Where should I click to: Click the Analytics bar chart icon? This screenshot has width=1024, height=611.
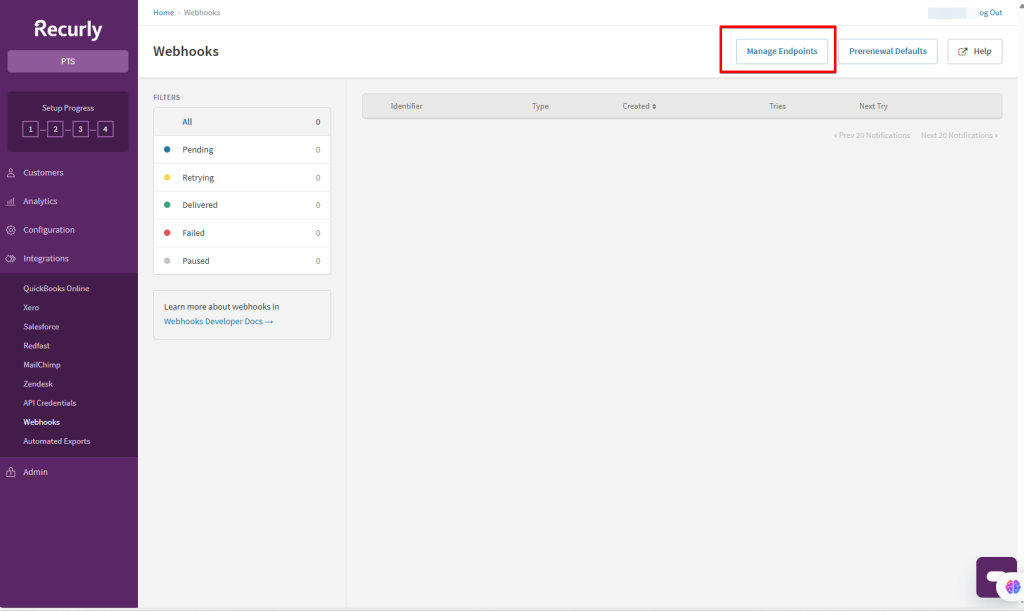(x=10, y=202)
